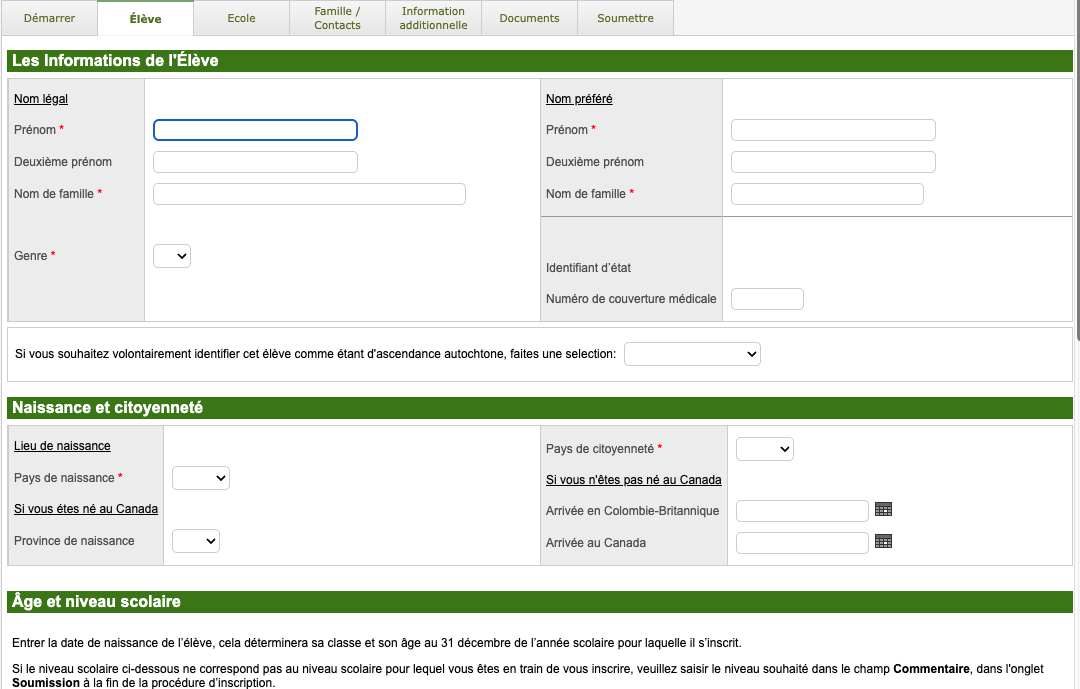Viewport: 1080px width, 689px height.
Task: Open calendar picker for Arrivée au Canada
Action: tap(883, 542)
